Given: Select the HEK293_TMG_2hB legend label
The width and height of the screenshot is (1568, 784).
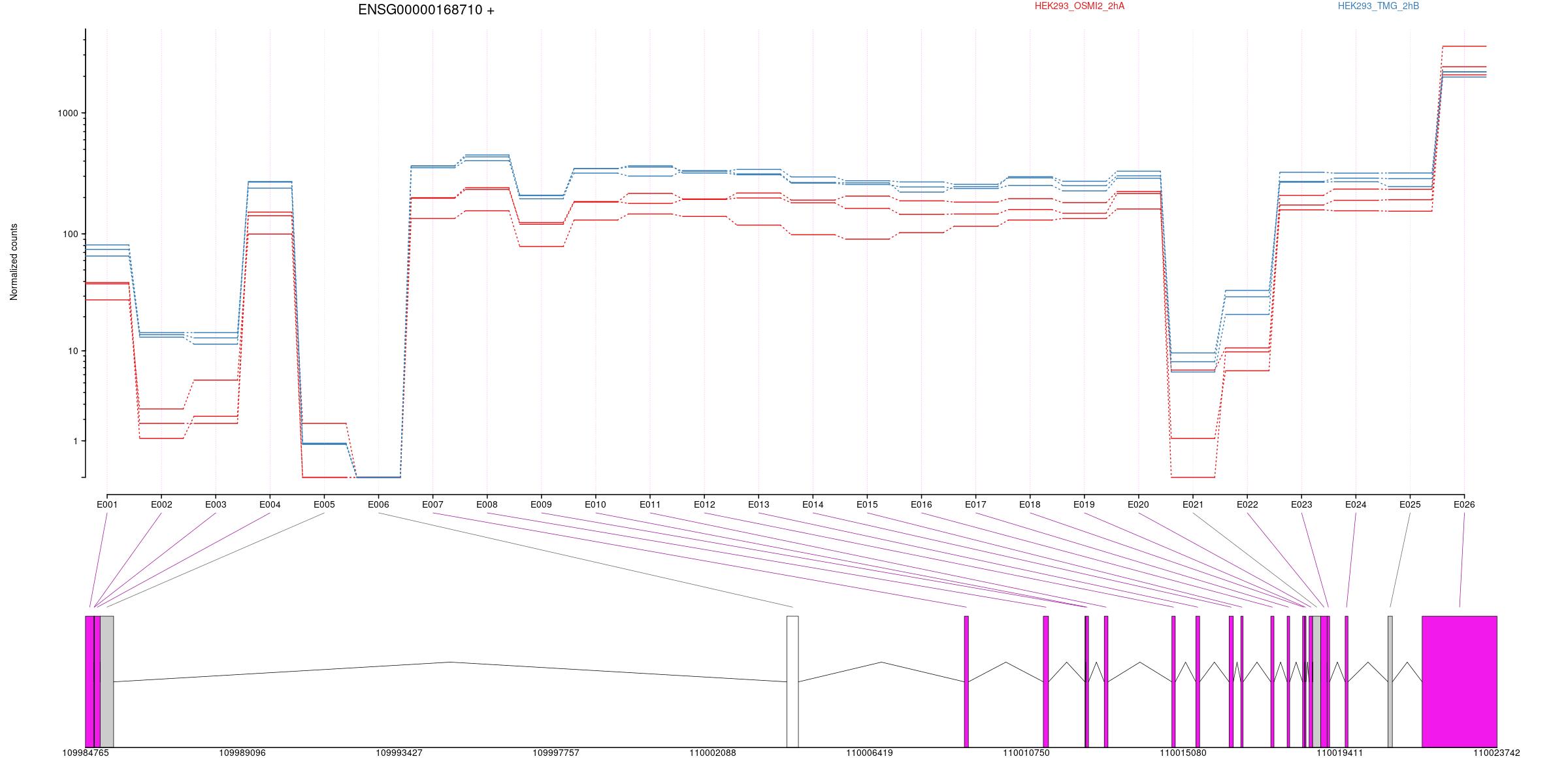Looking at the screenshot, I should tap(1378, 6).
